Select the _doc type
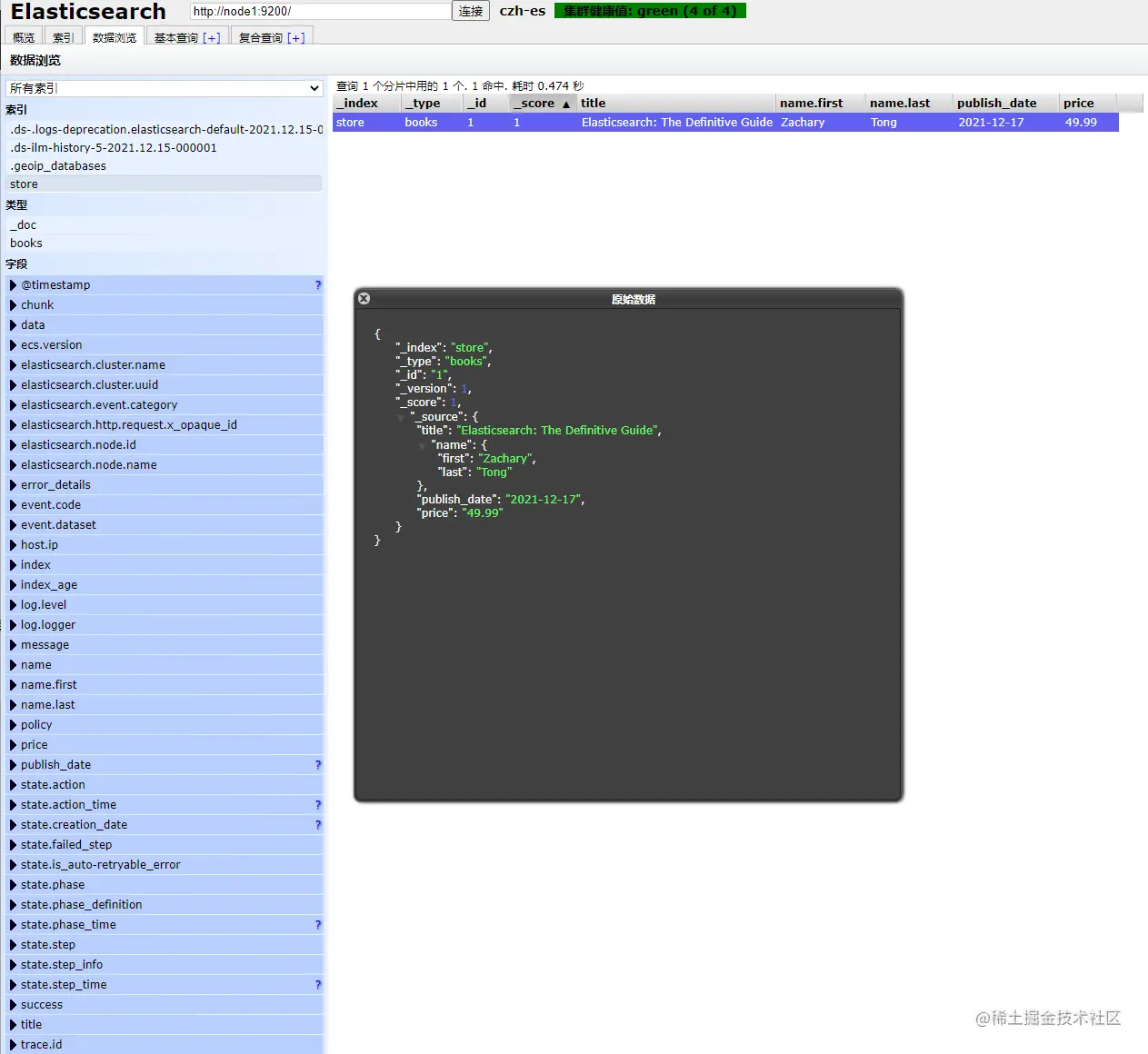The image size is (1148, 1054). pos(165,225)
